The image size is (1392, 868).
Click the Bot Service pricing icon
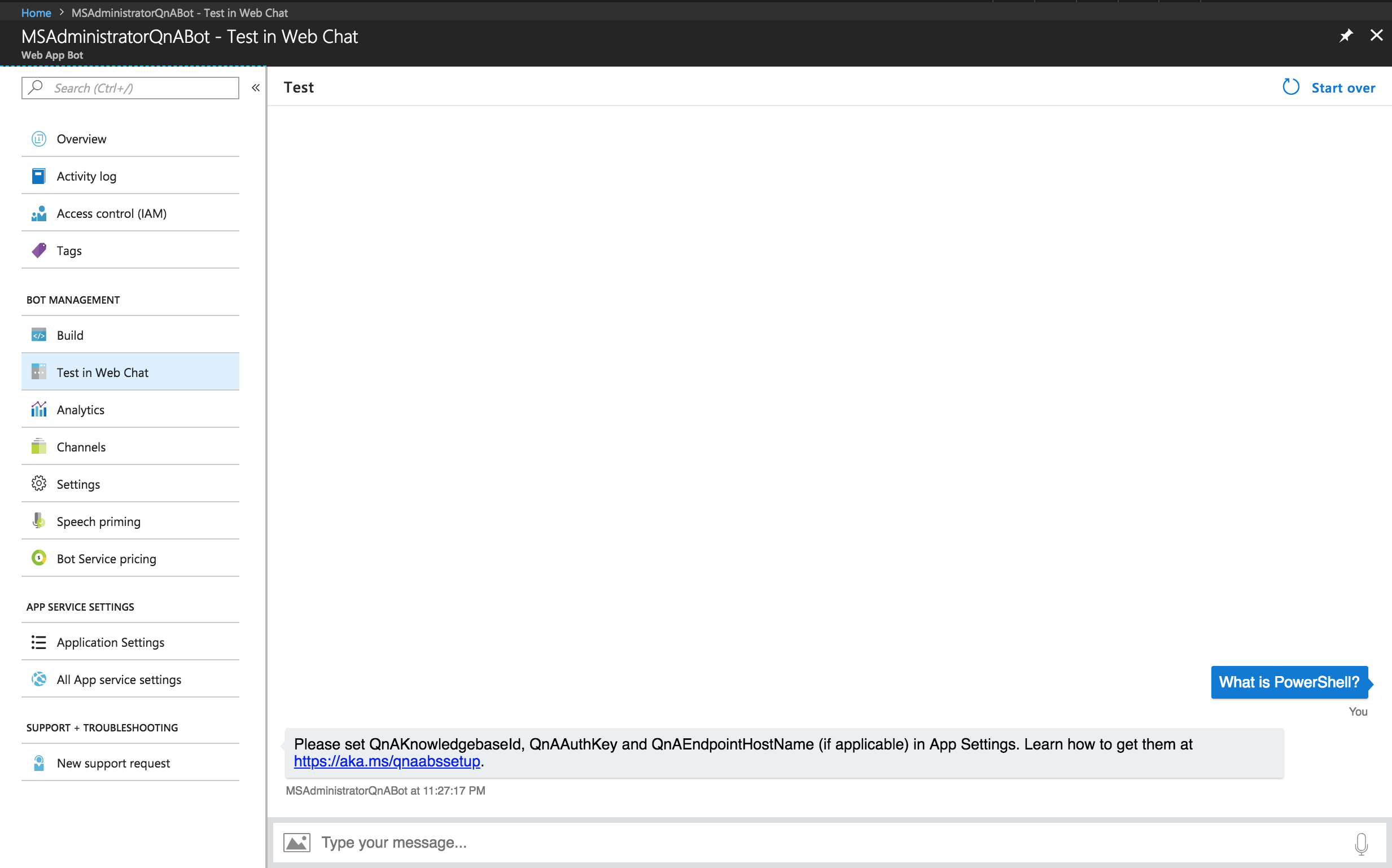38,558
